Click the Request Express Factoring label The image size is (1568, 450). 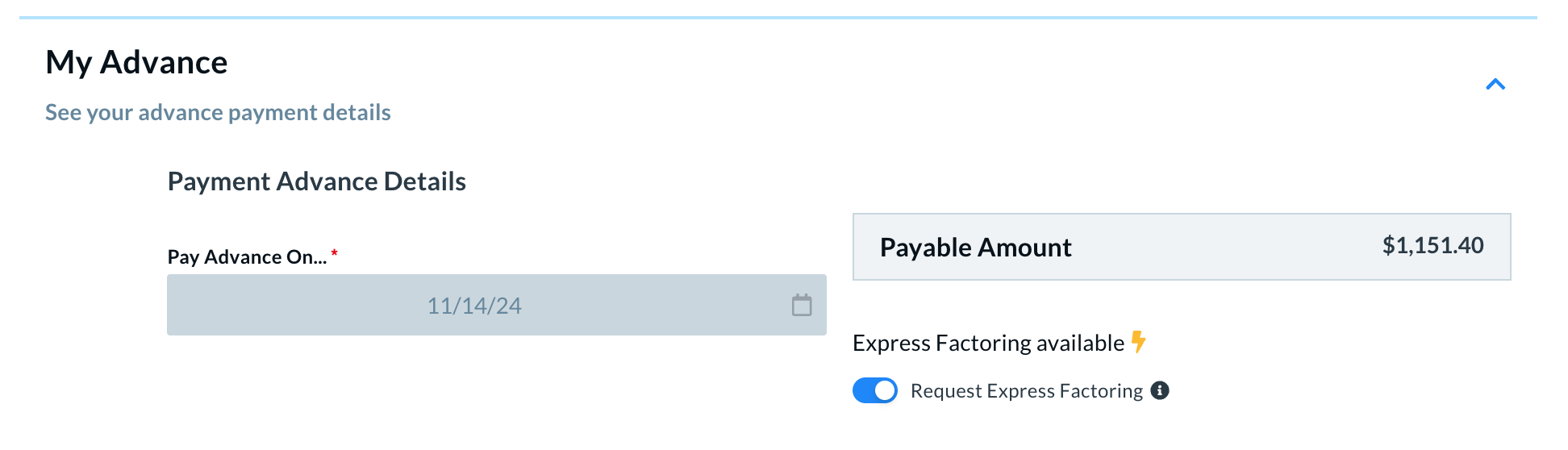click(1027, 391)
